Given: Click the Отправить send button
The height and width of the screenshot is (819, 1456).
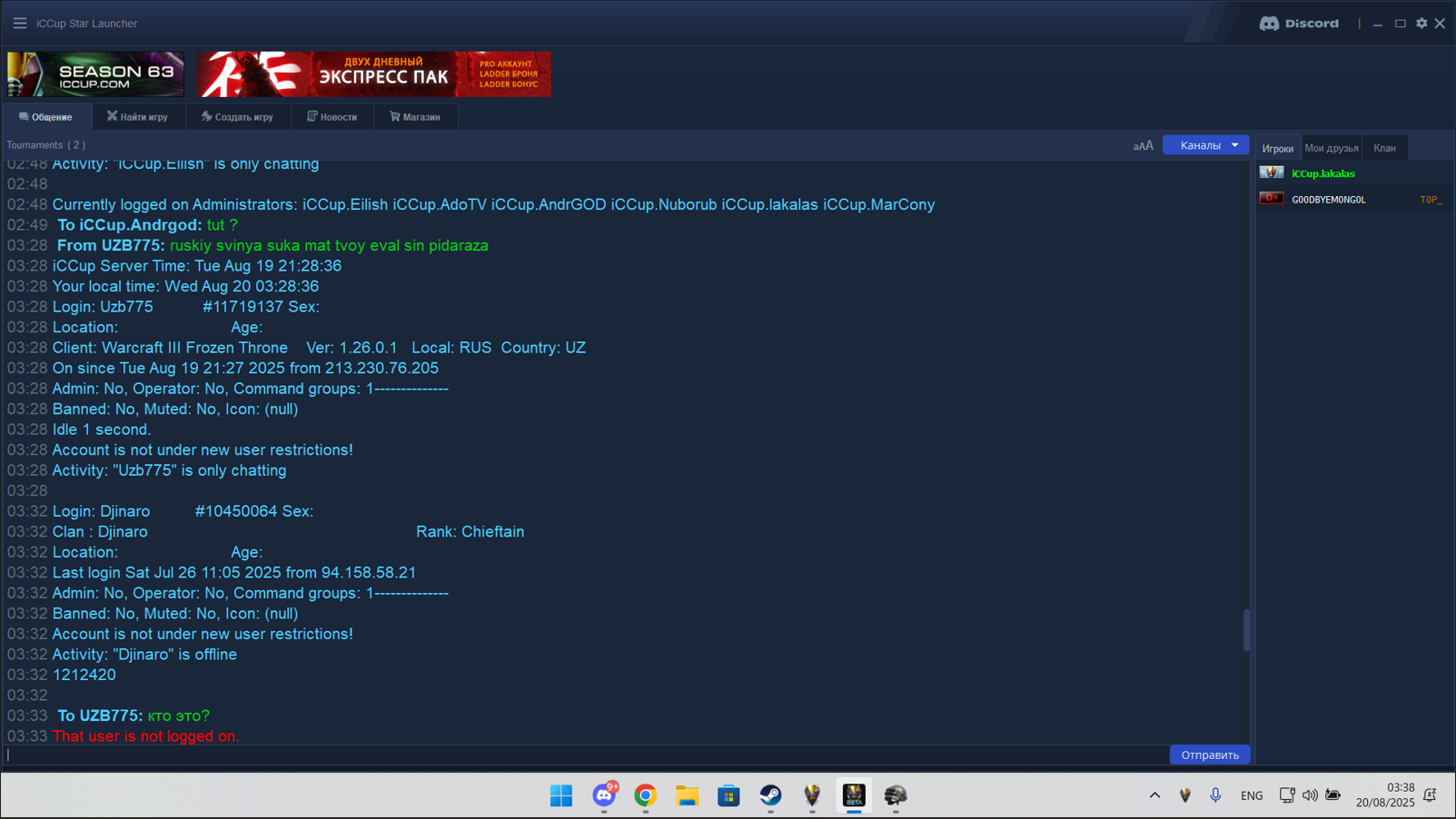Looking at the screenshot, I should (1210, 755).
